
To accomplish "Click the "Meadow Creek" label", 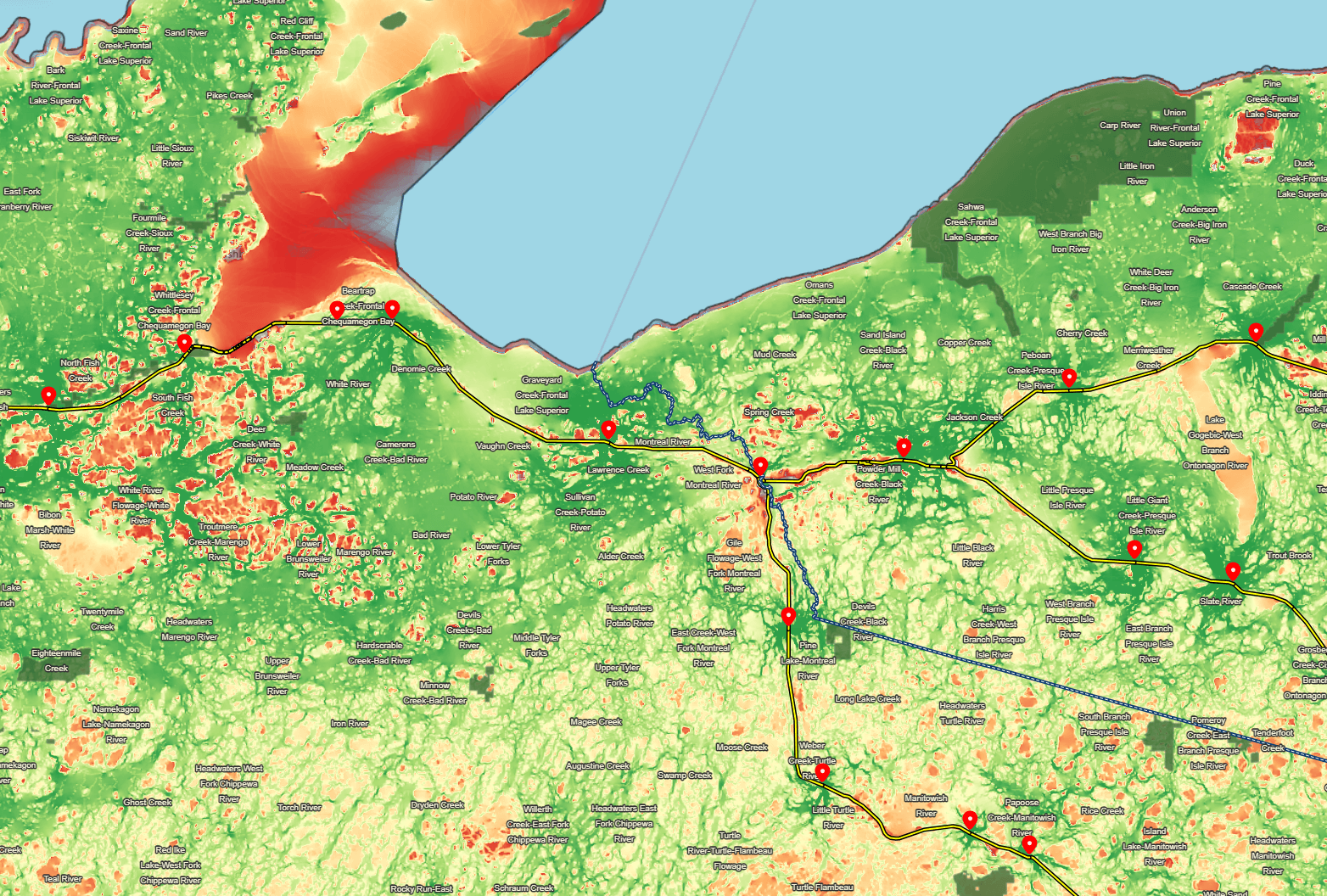I will tap(315, 468).
